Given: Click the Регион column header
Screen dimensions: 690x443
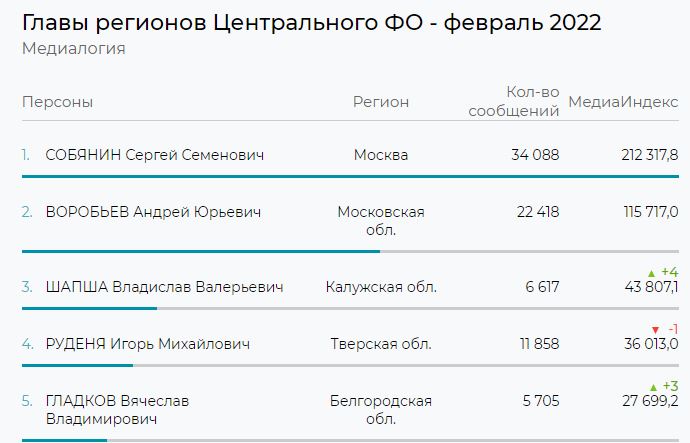Looking at the screenshot, I should click(381, 102).
